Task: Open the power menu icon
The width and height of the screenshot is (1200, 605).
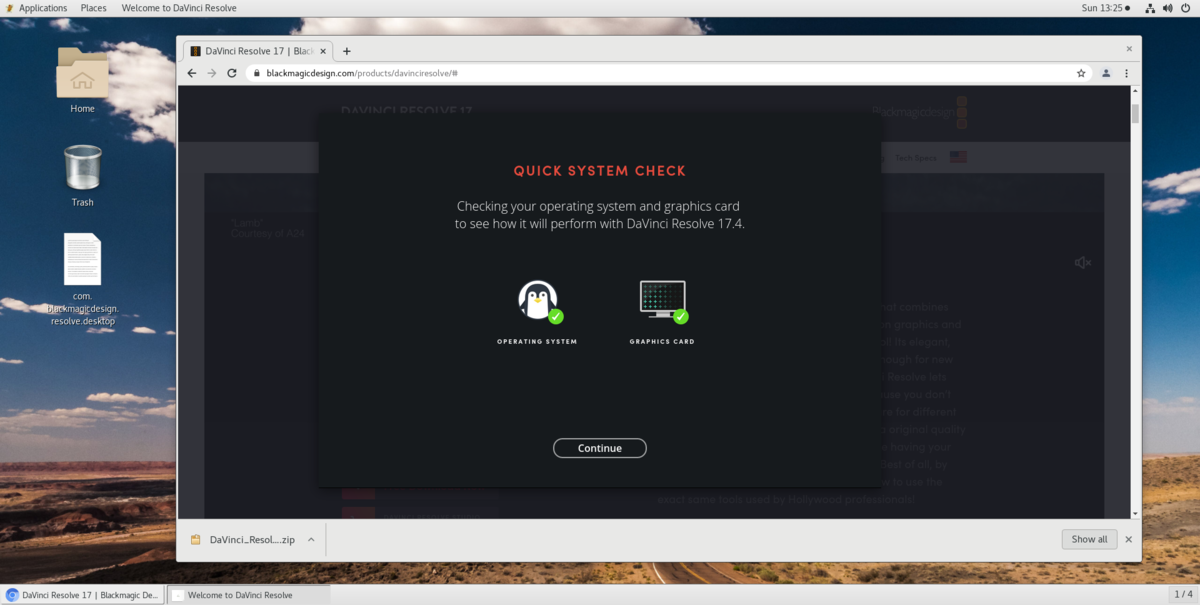Action: pos(1185,8)
